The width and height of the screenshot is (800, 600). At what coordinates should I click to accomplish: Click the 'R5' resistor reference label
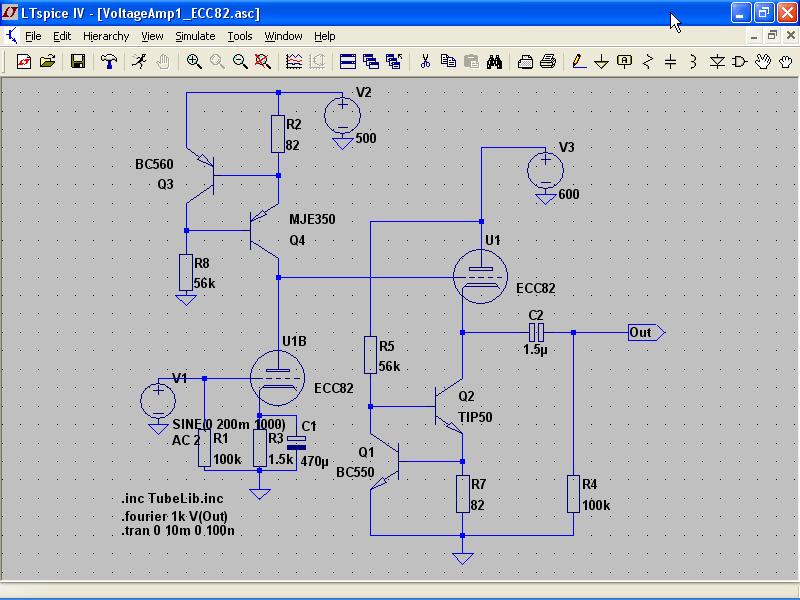(x=387, y=346)
